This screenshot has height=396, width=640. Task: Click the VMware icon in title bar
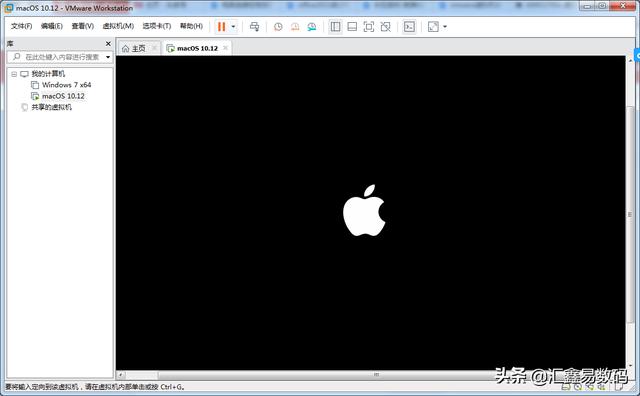9,7
